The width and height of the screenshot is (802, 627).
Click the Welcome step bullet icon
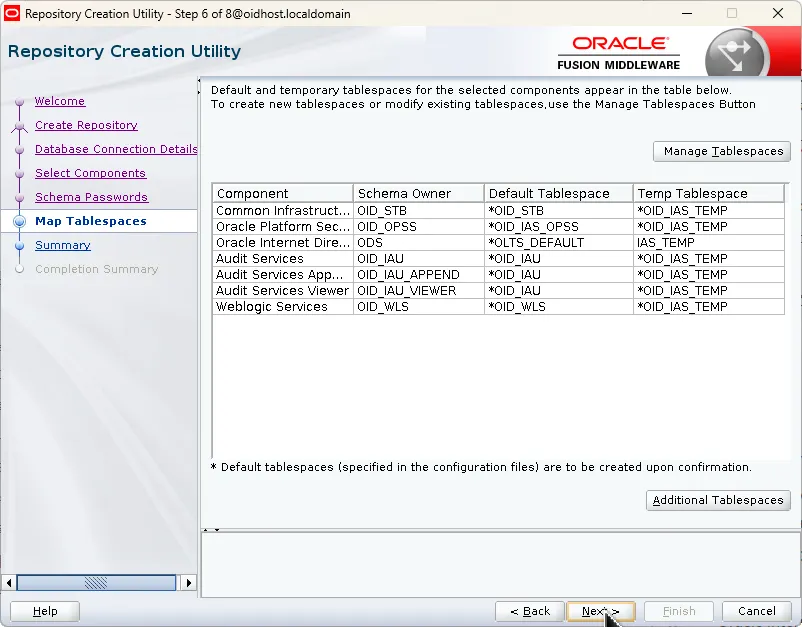[x=18, y=102]
